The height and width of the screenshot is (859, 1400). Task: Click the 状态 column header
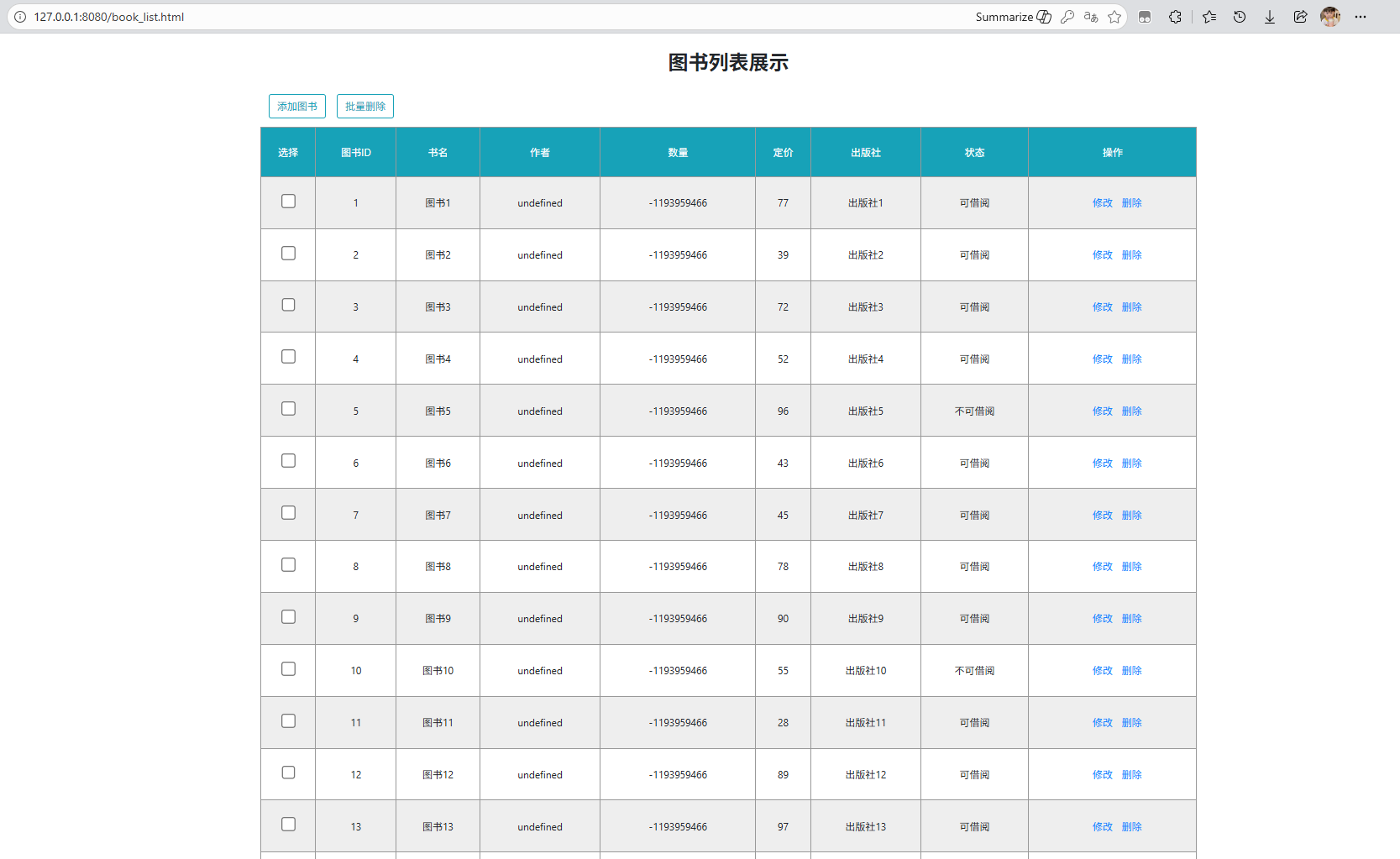coord(974,153)
